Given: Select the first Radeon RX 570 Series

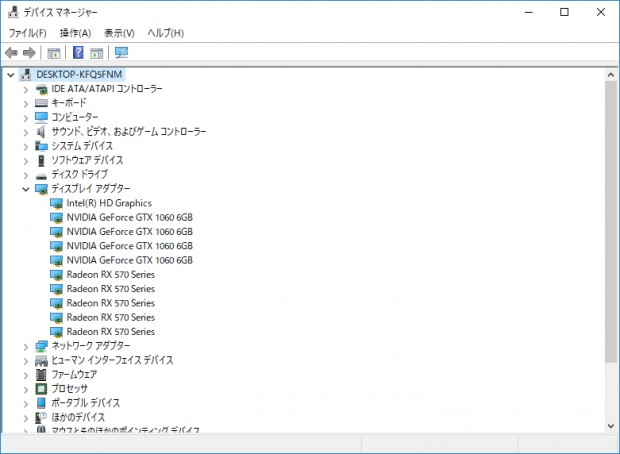Looking at the screenshot, I should 111,274.
